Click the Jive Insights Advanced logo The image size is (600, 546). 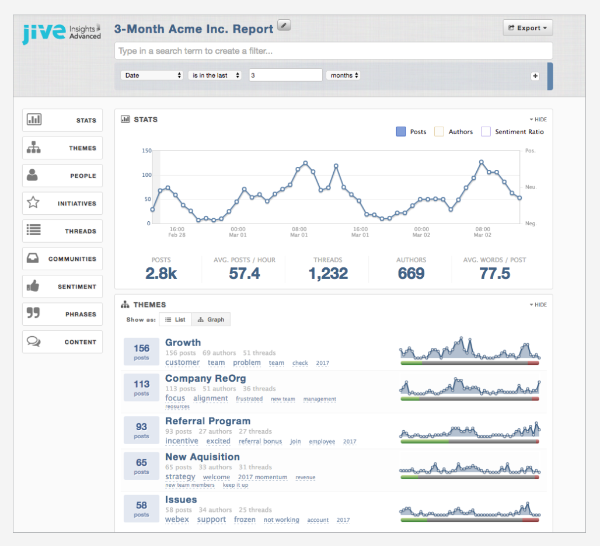click(62, 34)
